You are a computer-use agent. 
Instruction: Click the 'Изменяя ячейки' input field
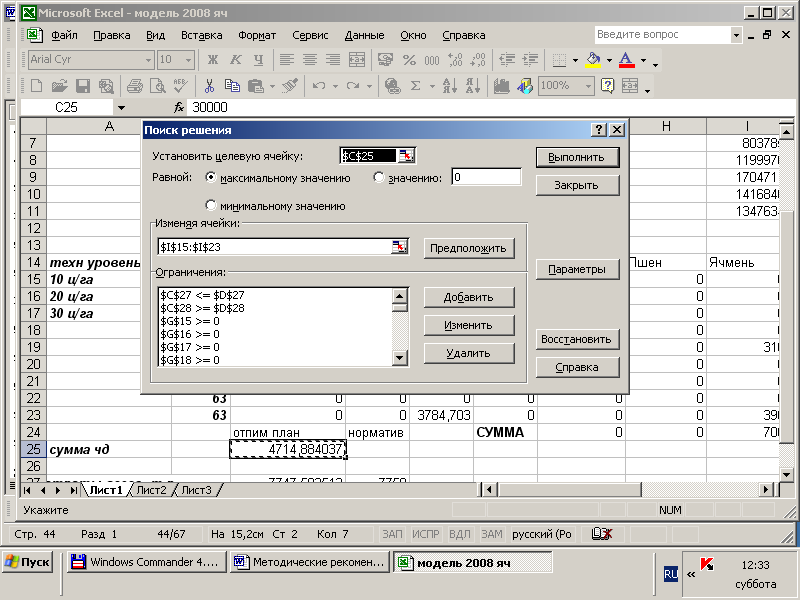pos(272,247)
